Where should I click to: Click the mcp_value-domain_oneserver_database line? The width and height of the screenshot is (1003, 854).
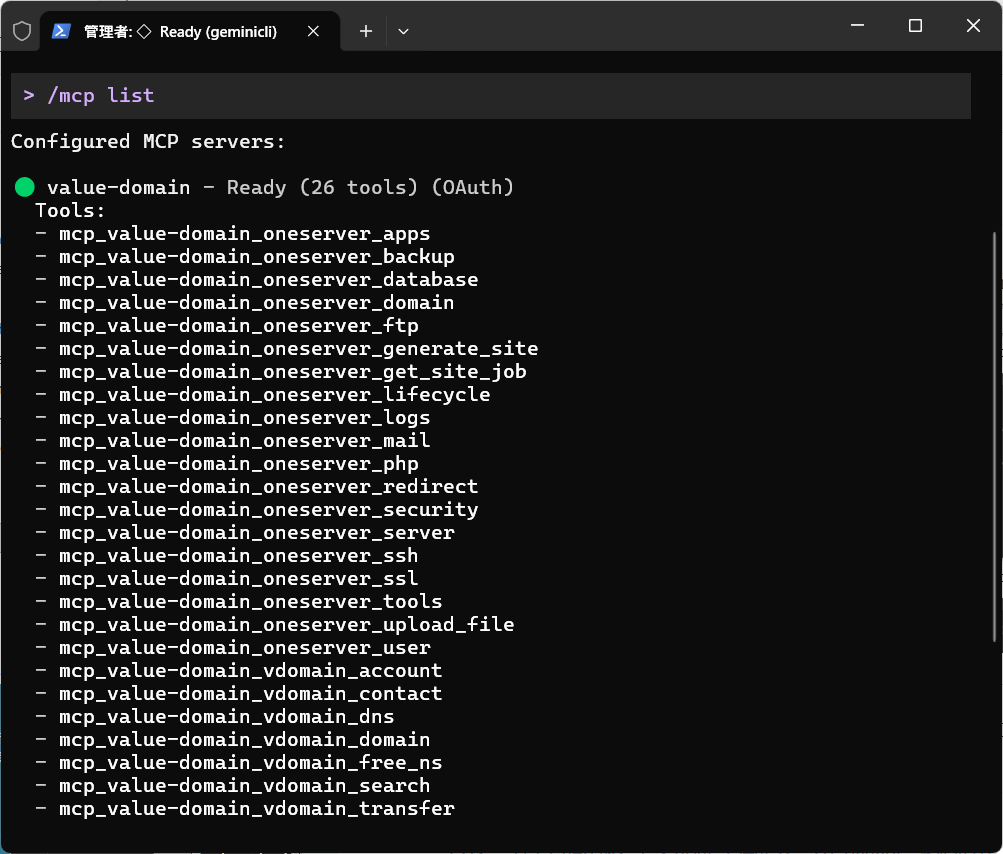pos(269,280)
